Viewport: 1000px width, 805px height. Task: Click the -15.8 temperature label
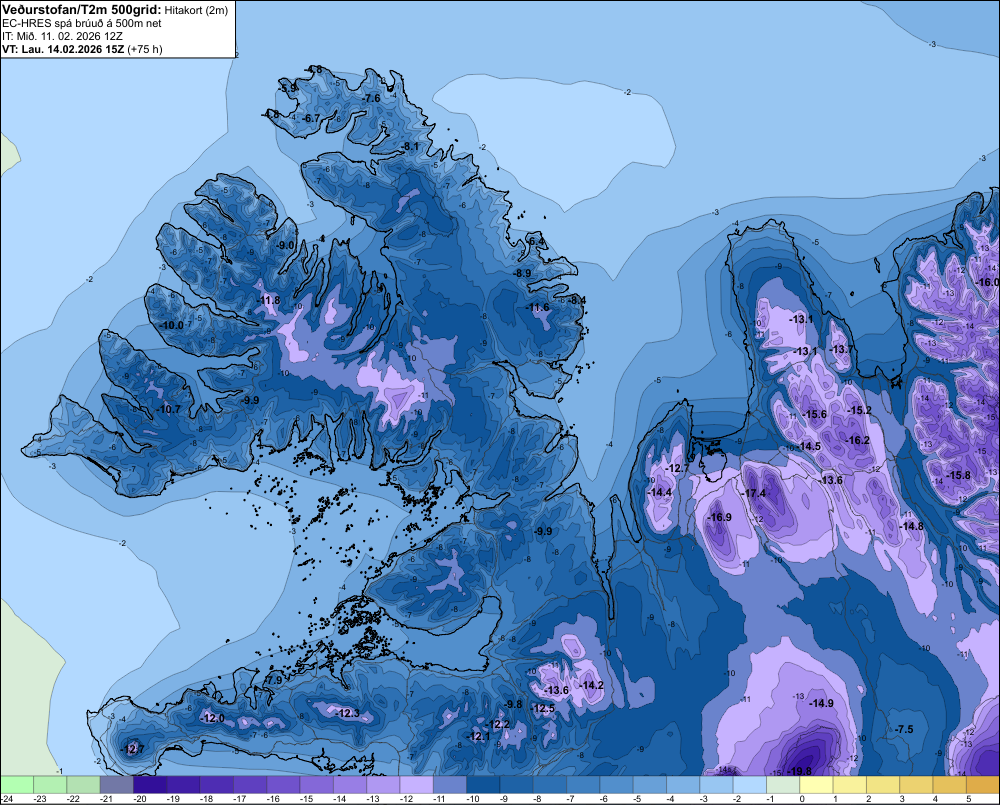[959, 475]
